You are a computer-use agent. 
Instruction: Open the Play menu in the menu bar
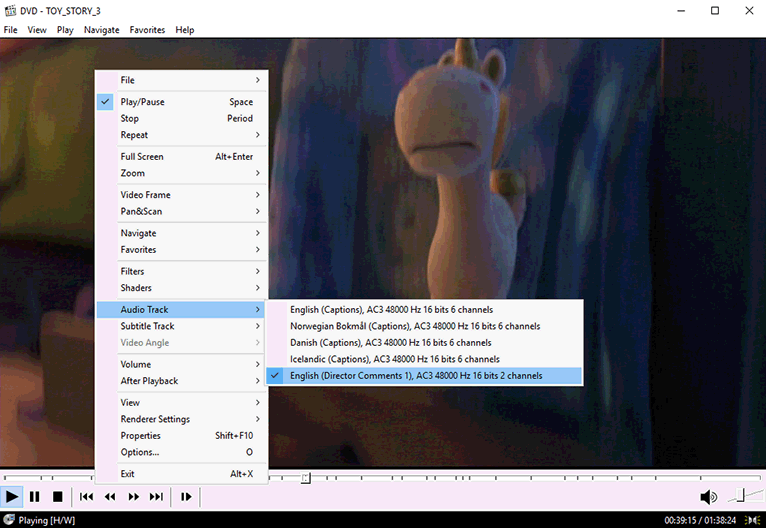click(x=65, y=30)
